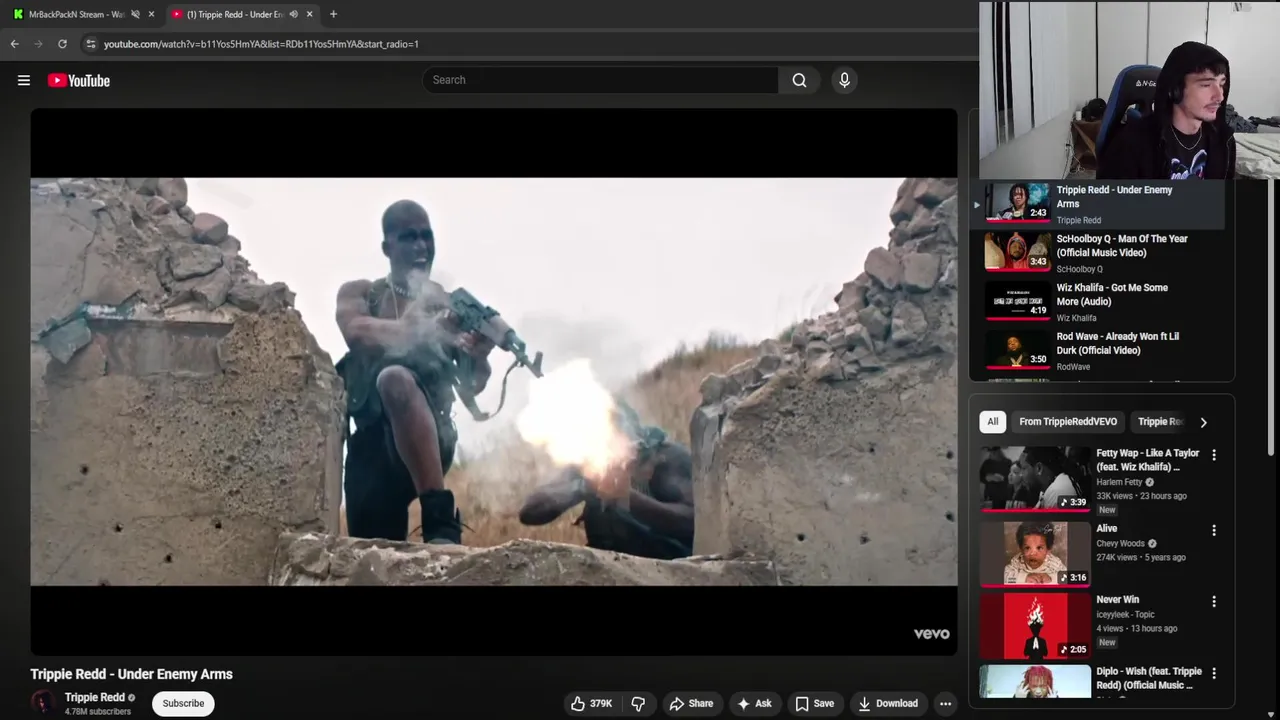
Task: Click the Never Win video title
Action: pos(1117,600)
